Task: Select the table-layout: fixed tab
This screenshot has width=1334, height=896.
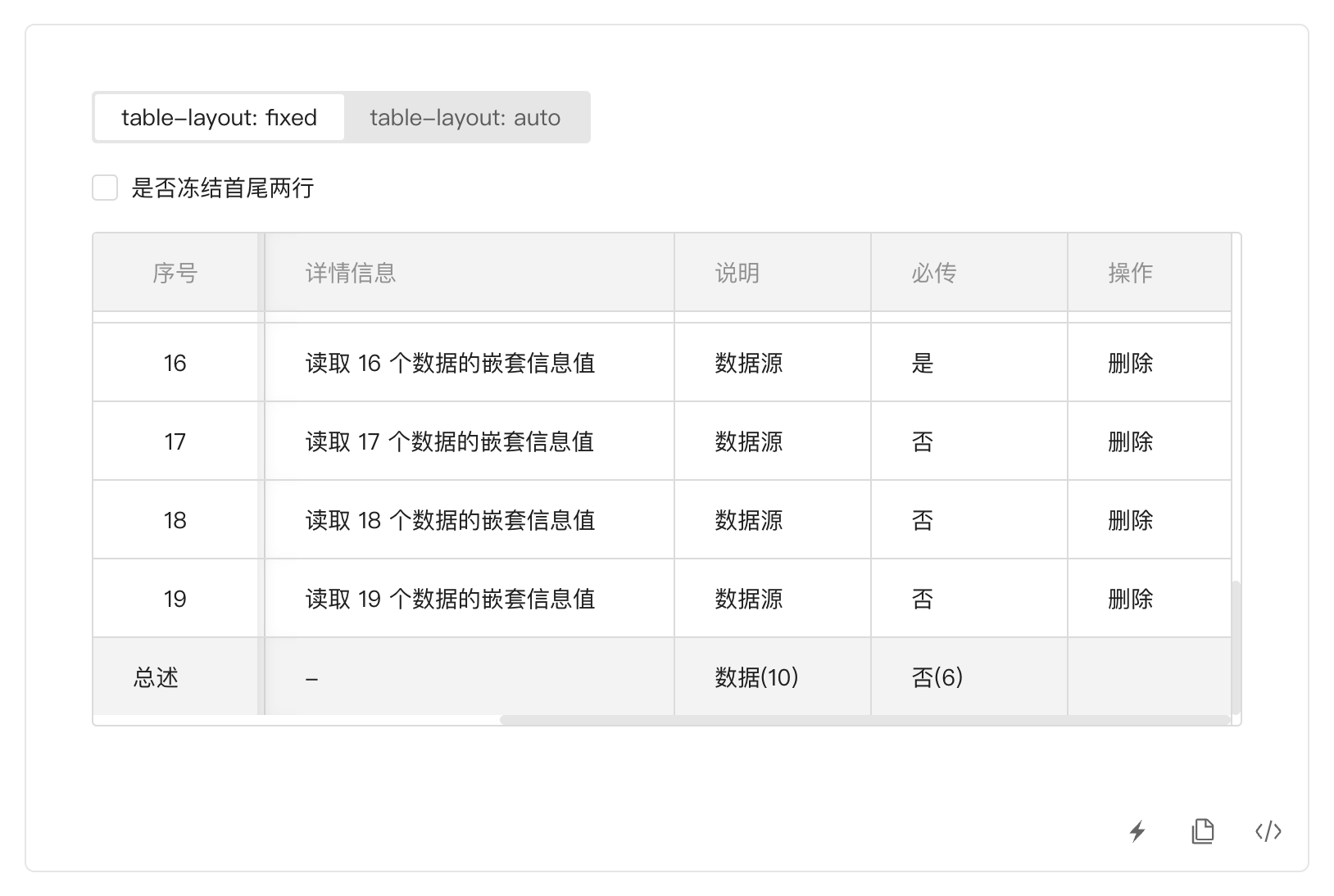Action: (x=218, y=117)
